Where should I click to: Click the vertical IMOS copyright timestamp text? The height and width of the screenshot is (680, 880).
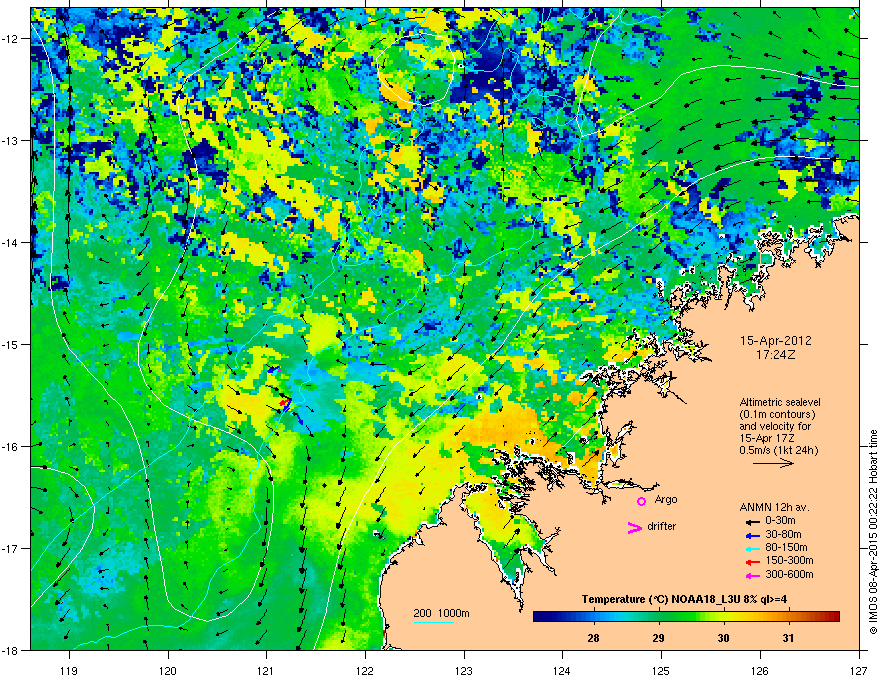(x=873, y=531)
